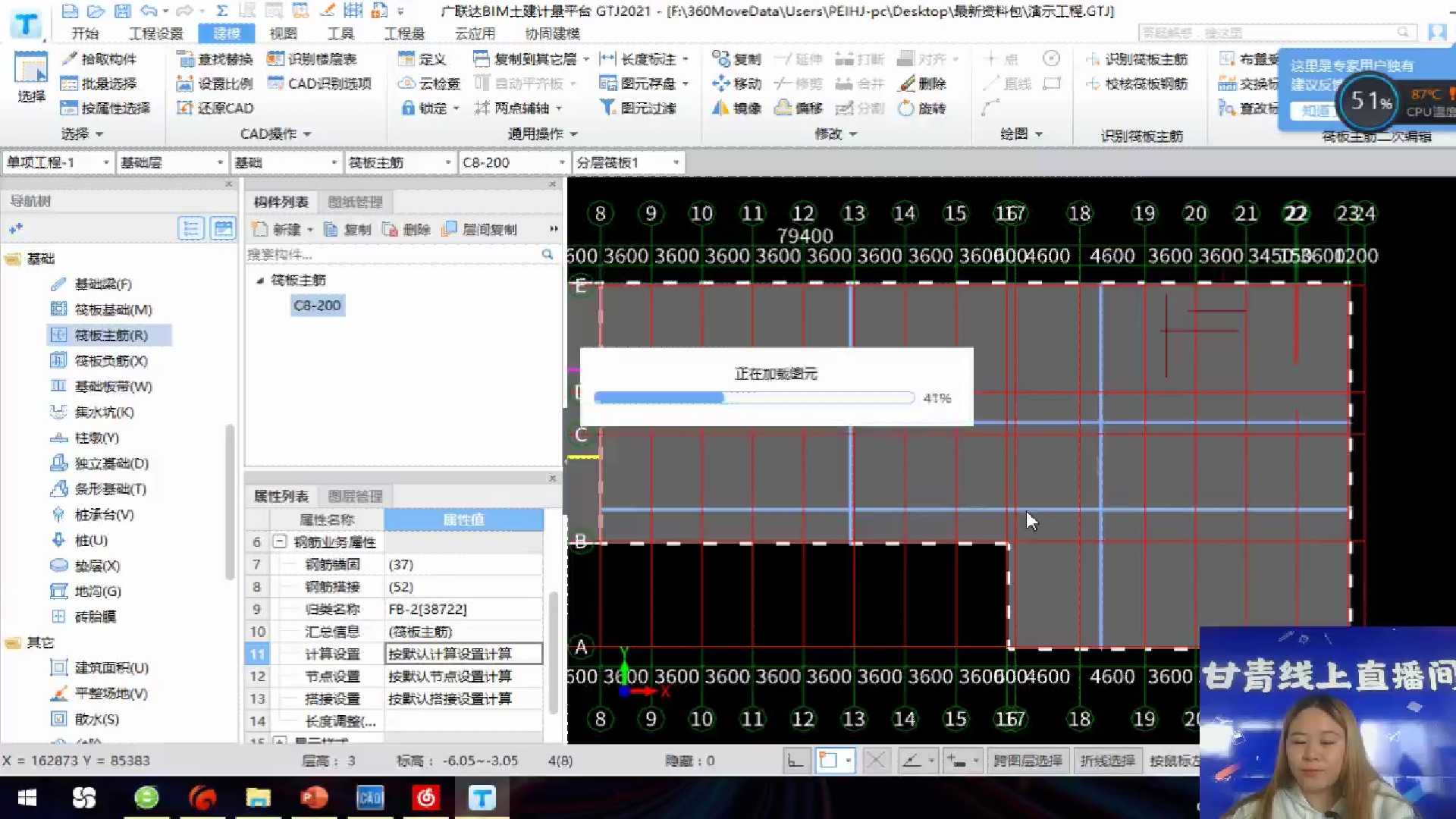Click the 删除 delete tool in ribbon
Screen dimensions: 1456x819
tap(922, 83)
